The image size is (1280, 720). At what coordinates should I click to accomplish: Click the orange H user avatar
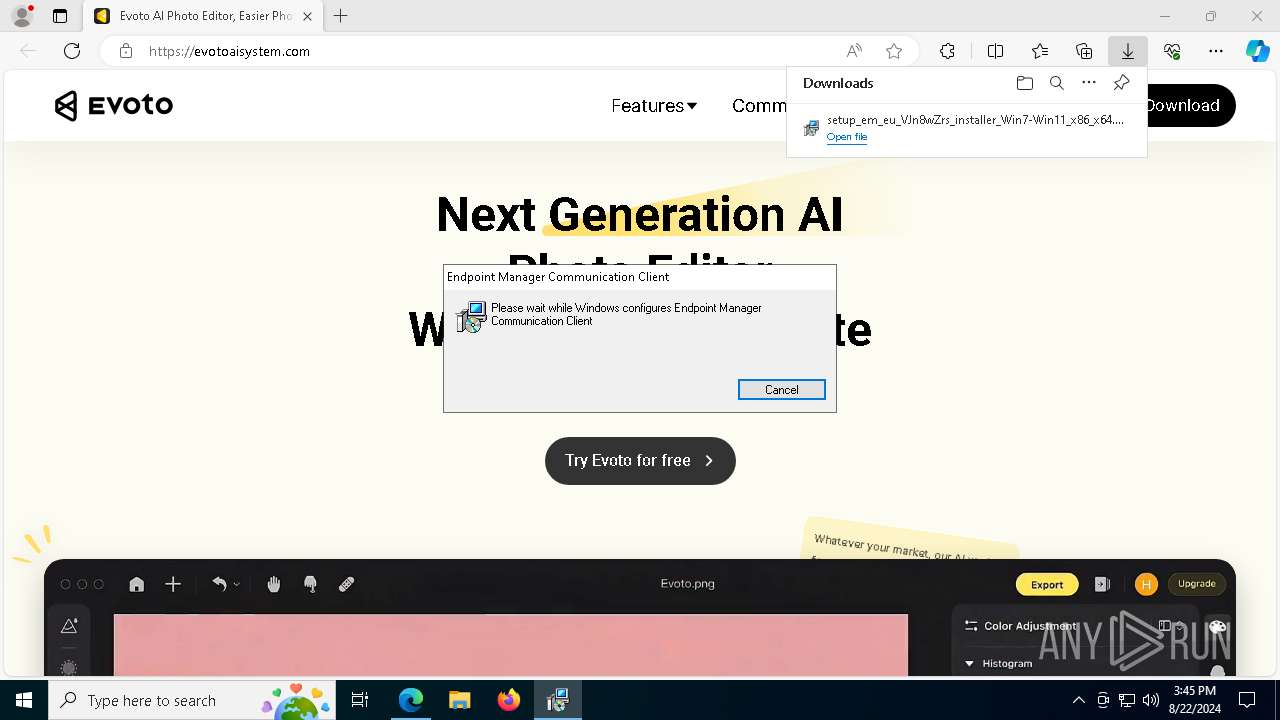(1146, 584)
